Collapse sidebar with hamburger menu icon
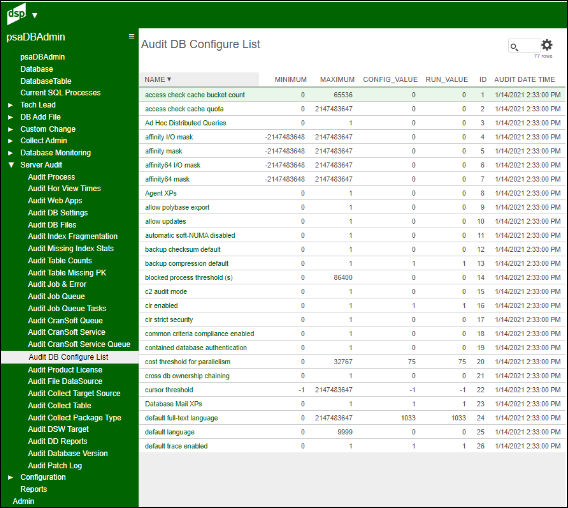The image size is (568, 508). [x=131, y=37]
